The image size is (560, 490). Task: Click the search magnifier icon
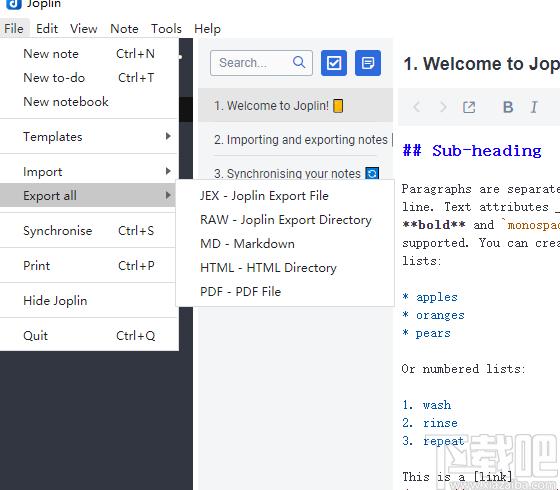[299, 62]
